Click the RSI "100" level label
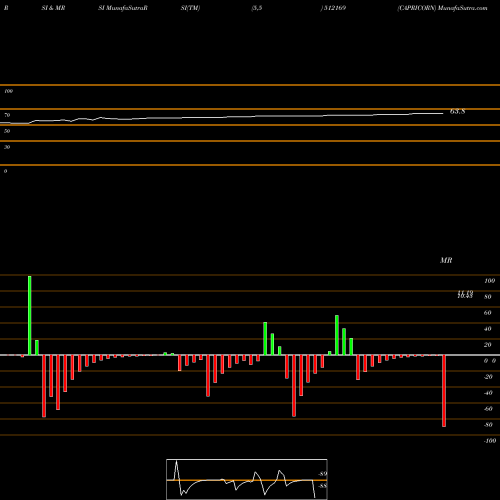Image resolution: width=500 pixels, height=500 pixels. click(8, 91)
